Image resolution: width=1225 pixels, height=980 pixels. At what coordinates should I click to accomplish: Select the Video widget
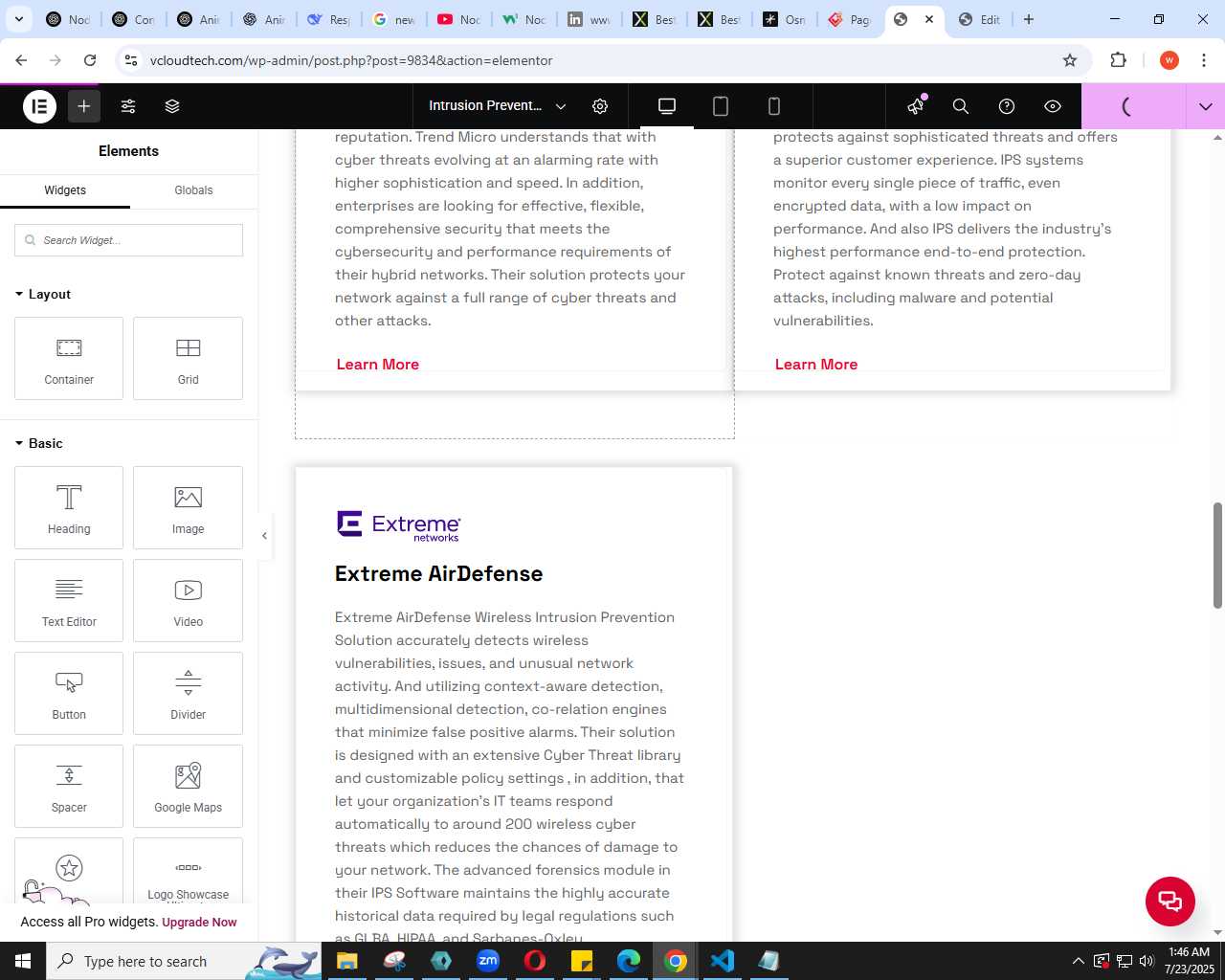pyautogui.click(x=188, y=601)
